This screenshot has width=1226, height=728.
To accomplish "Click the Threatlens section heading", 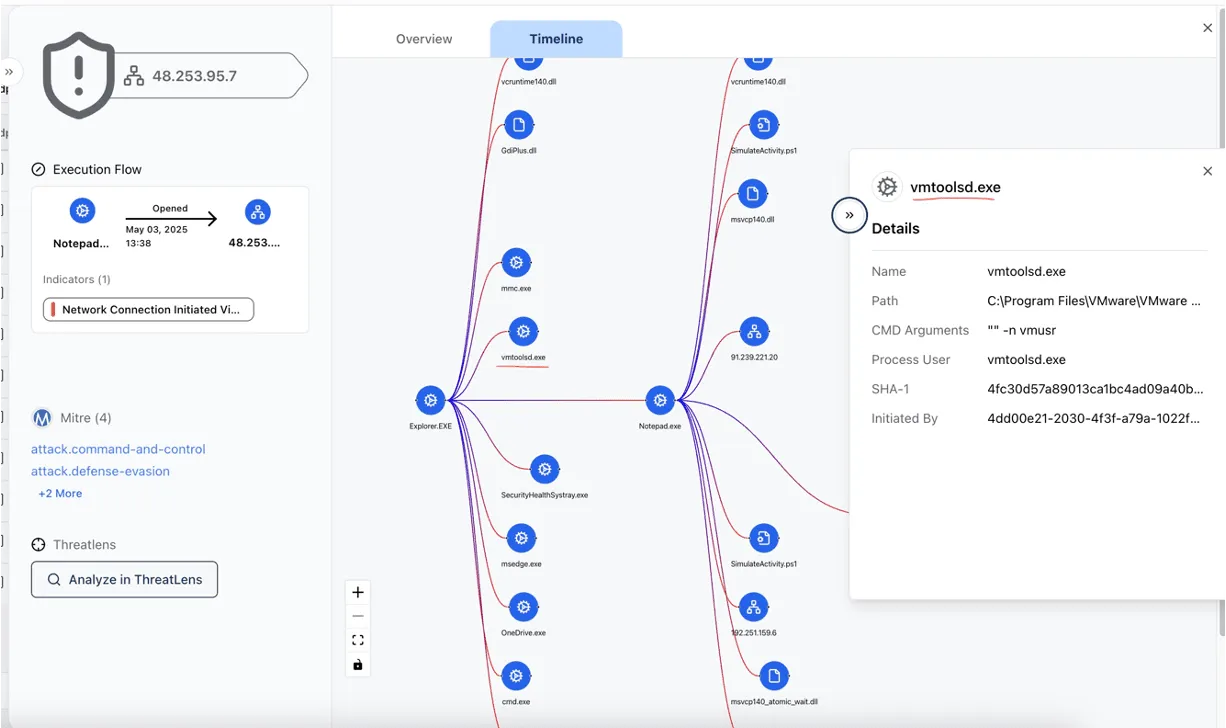I will [84, 545].
